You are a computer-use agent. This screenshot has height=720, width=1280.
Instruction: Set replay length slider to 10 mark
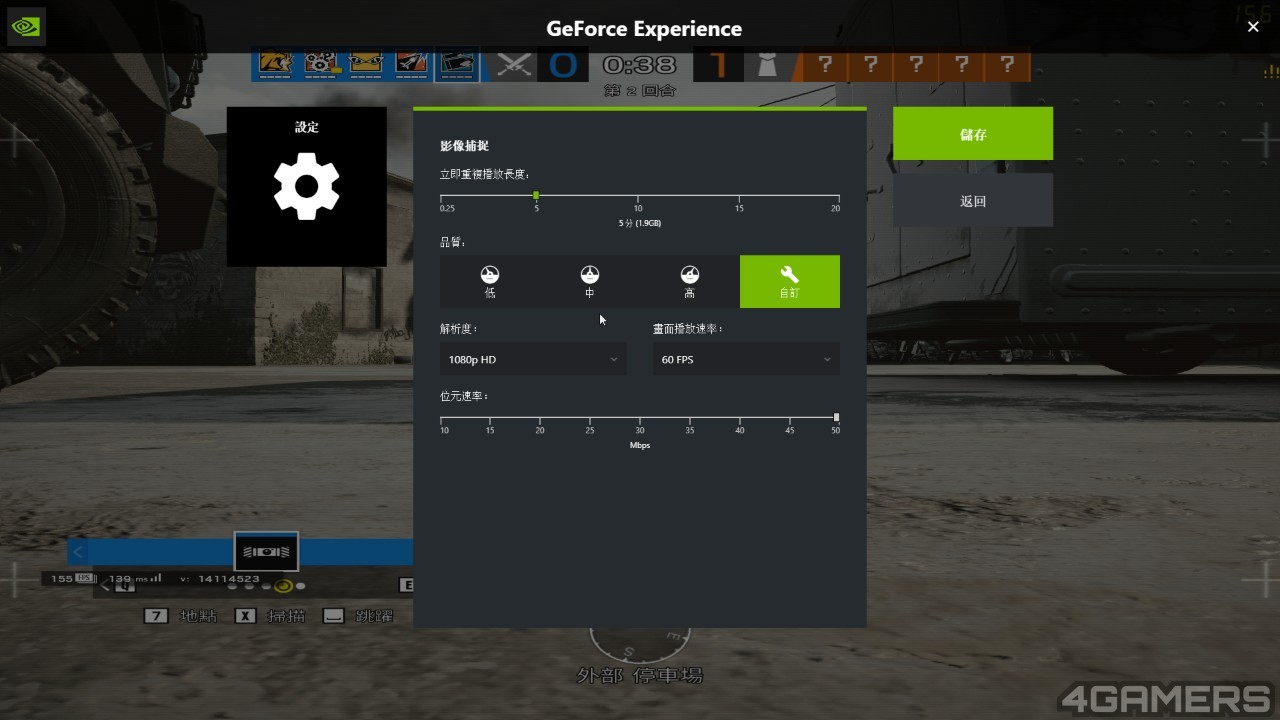click(638, 198)
